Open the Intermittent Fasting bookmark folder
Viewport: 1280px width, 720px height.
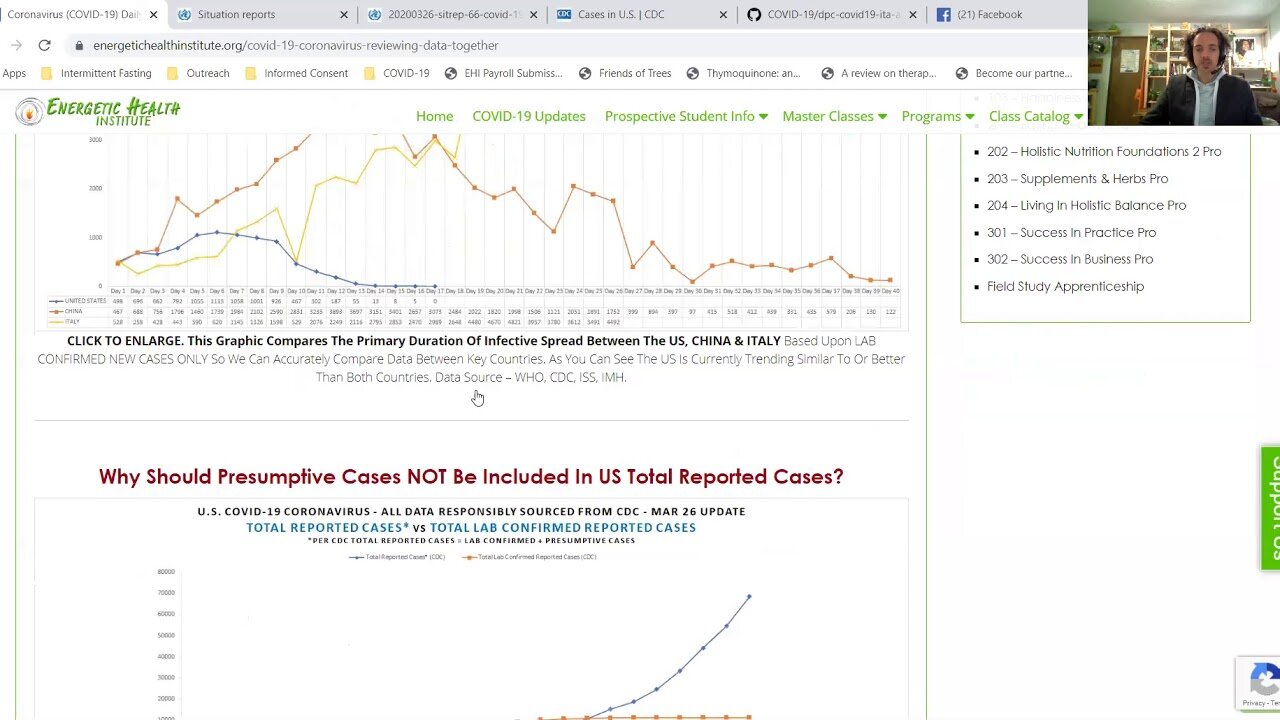(x=96, y=73)
